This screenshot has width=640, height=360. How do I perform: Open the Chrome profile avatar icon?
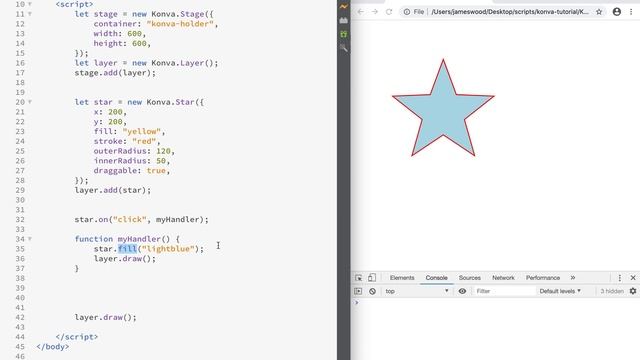click(617, 12)
